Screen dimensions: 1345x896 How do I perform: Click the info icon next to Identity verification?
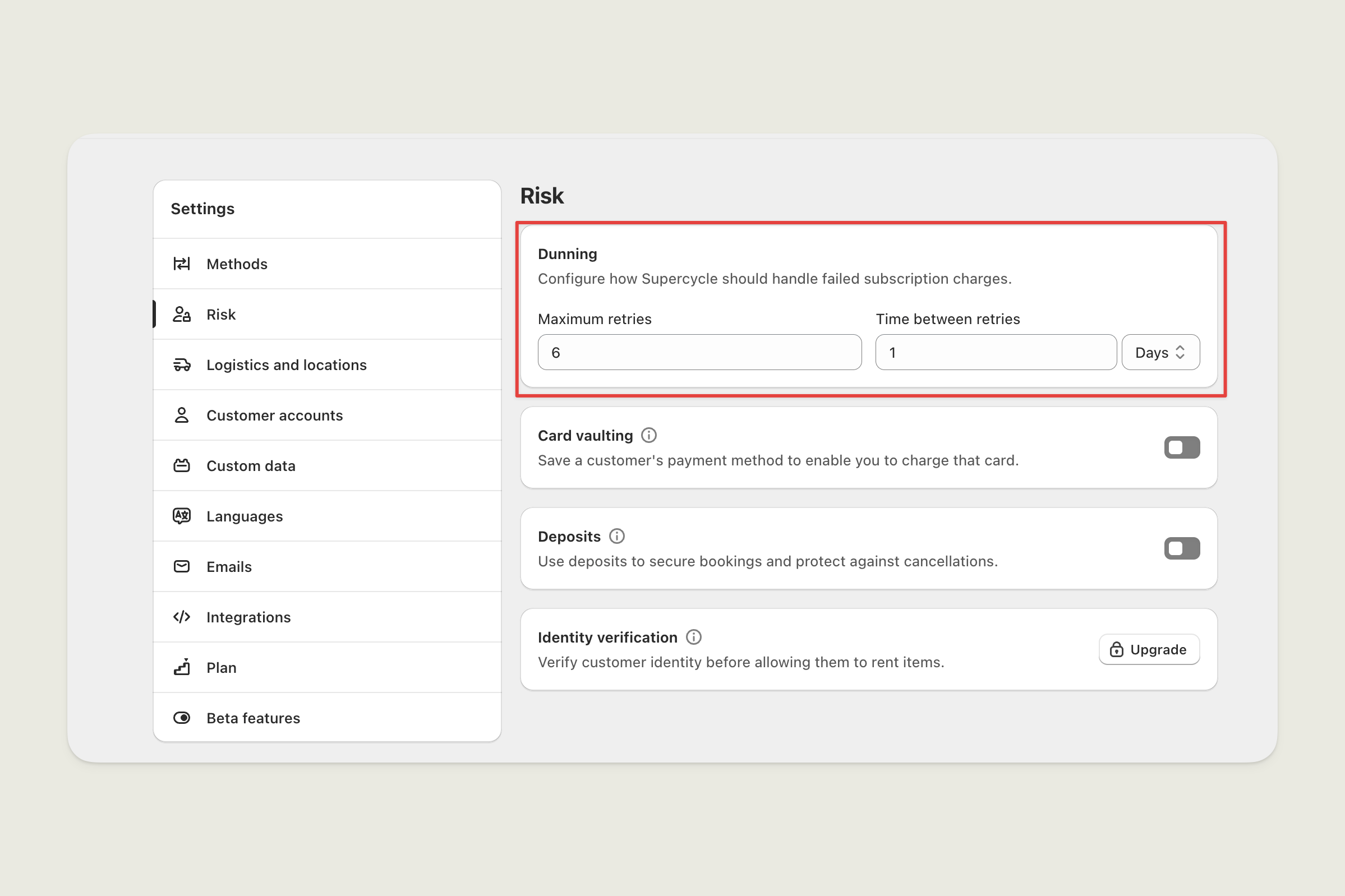click(693, 637)
